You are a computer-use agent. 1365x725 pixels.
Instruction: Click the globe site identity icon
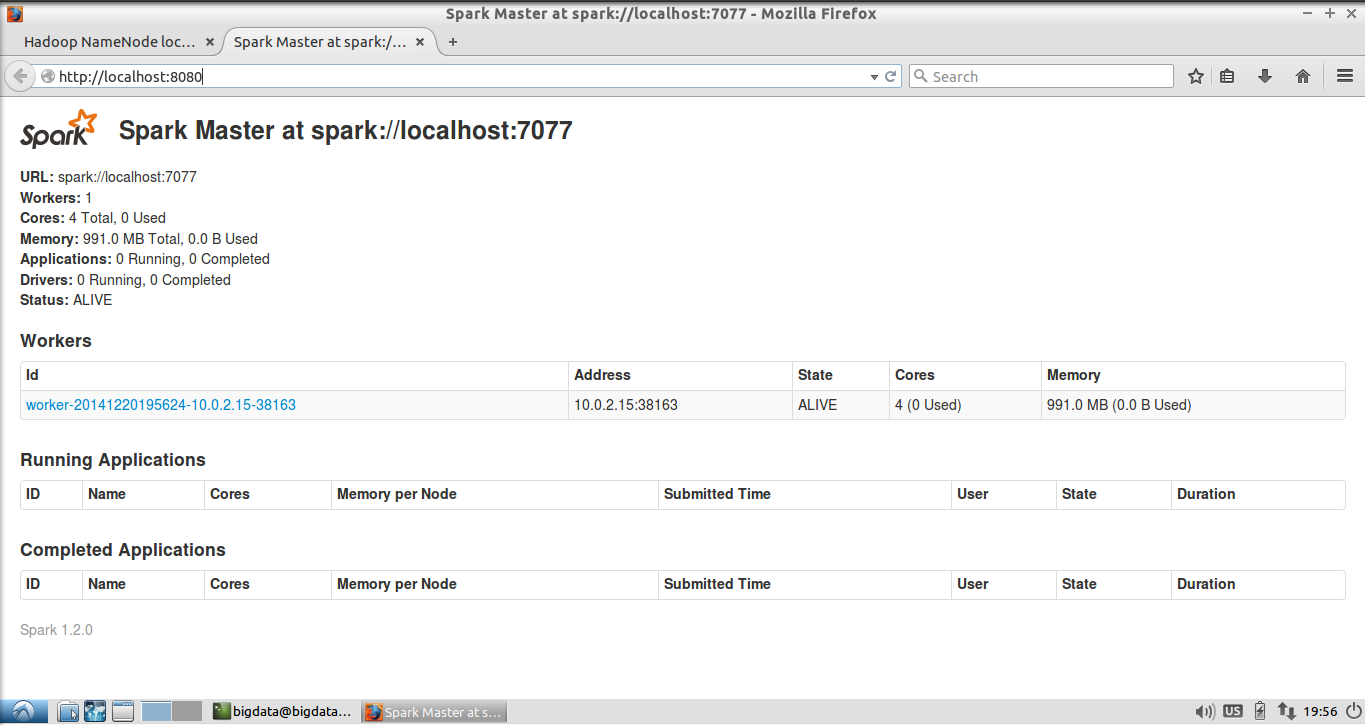click(47, 76)
